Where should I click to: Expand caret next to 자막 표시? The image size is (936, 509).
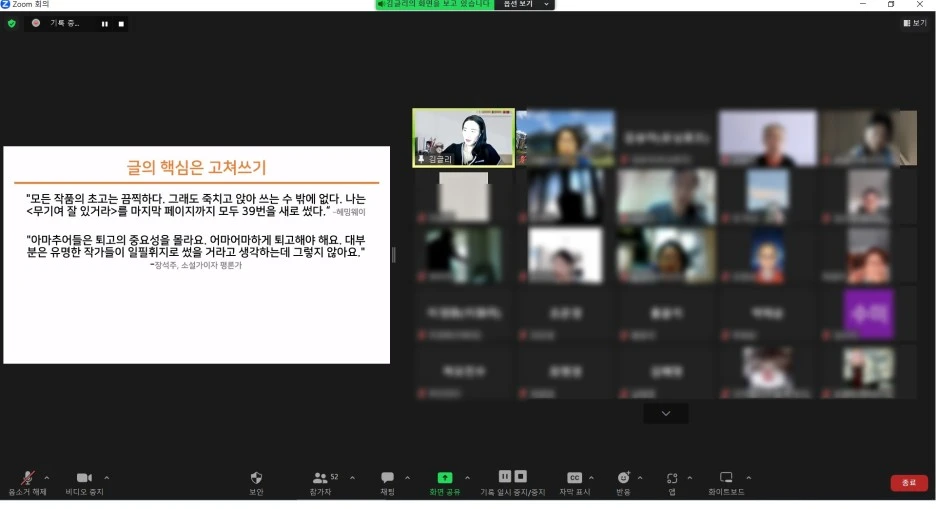592,478
